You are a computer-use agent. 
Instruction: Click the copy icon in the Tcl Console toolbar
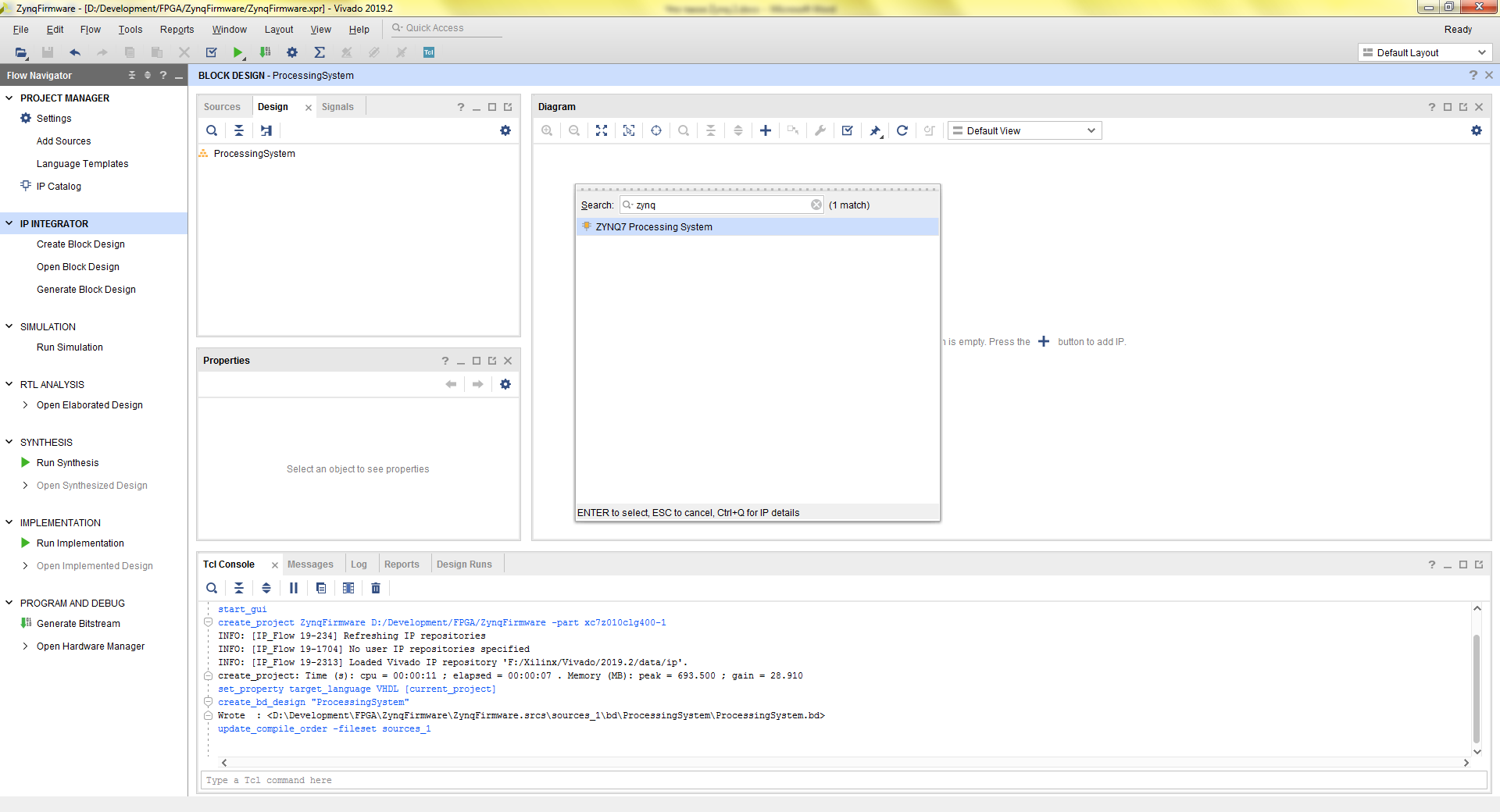tap(321, 588)
